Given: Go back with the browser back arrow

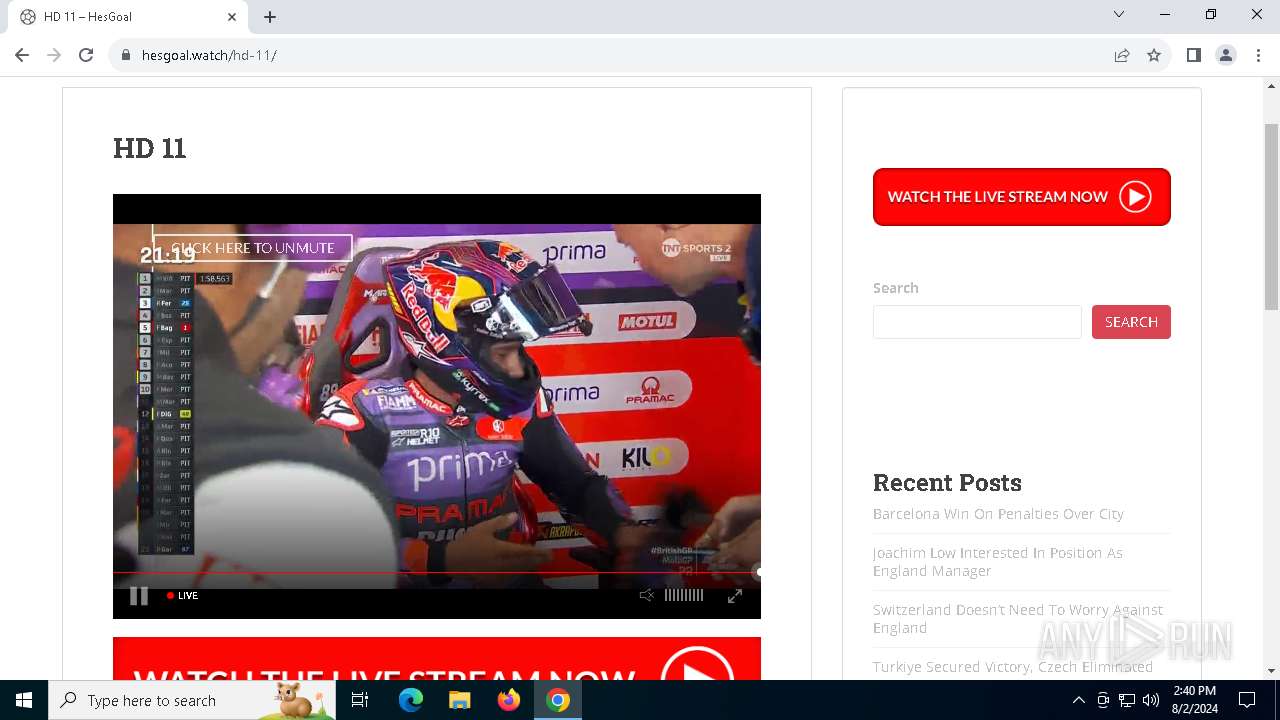Looking at the screenshot, I should (22, 55).
